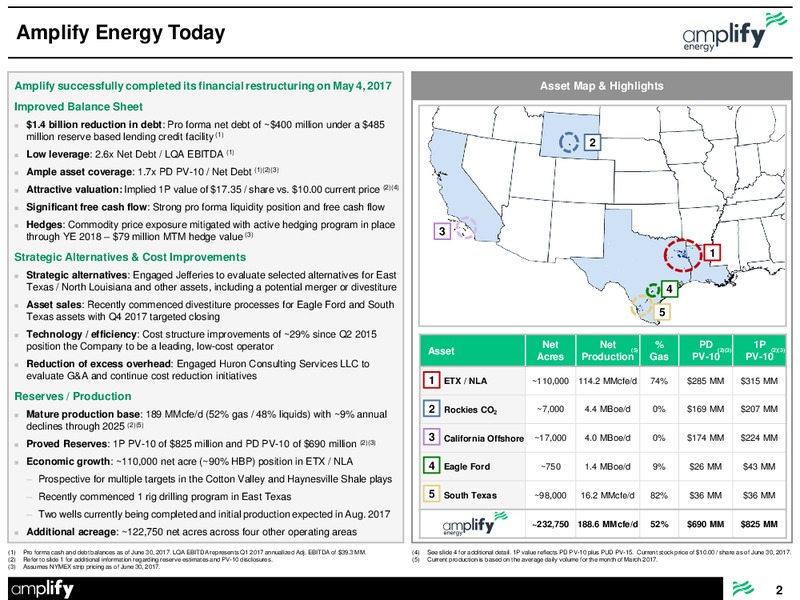Click the ~232,750 total net acres cell

tap(550, 524)
